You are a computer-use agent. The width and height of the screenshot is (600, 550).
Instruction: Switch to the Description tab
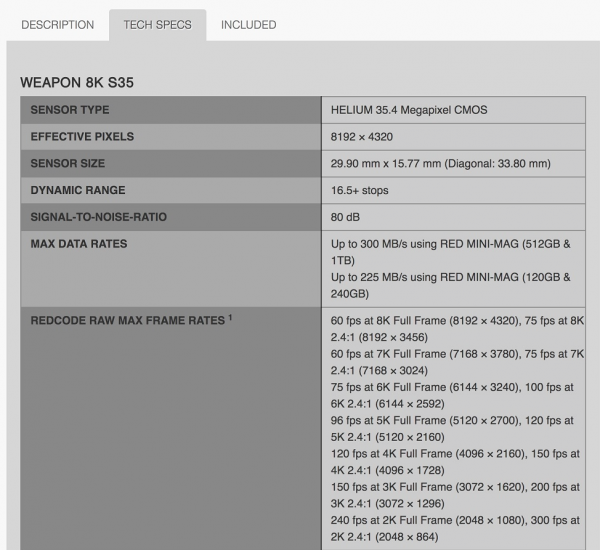pos(57,25)
